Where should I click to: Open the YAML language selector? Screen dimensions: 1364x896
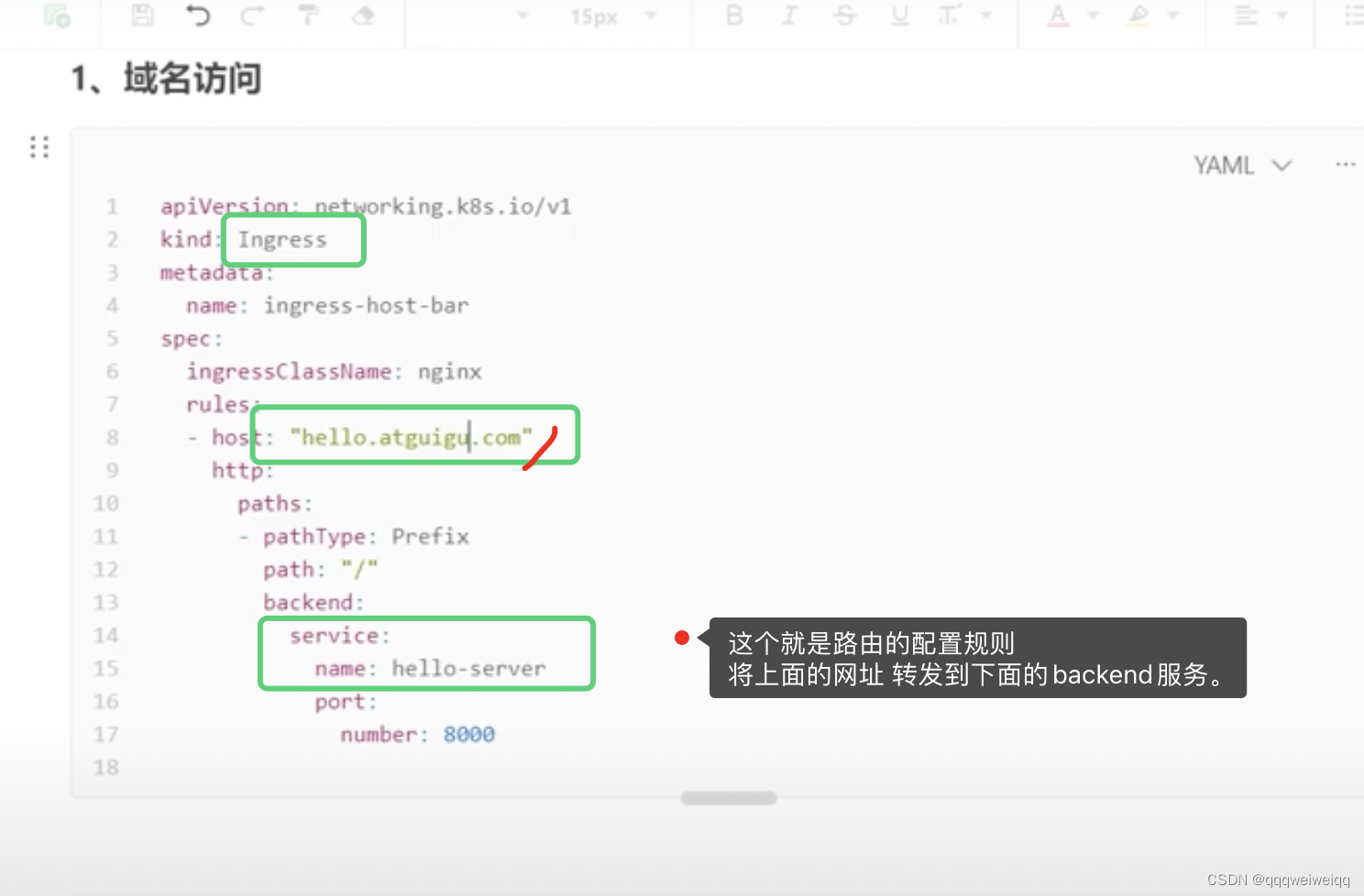1242,165
